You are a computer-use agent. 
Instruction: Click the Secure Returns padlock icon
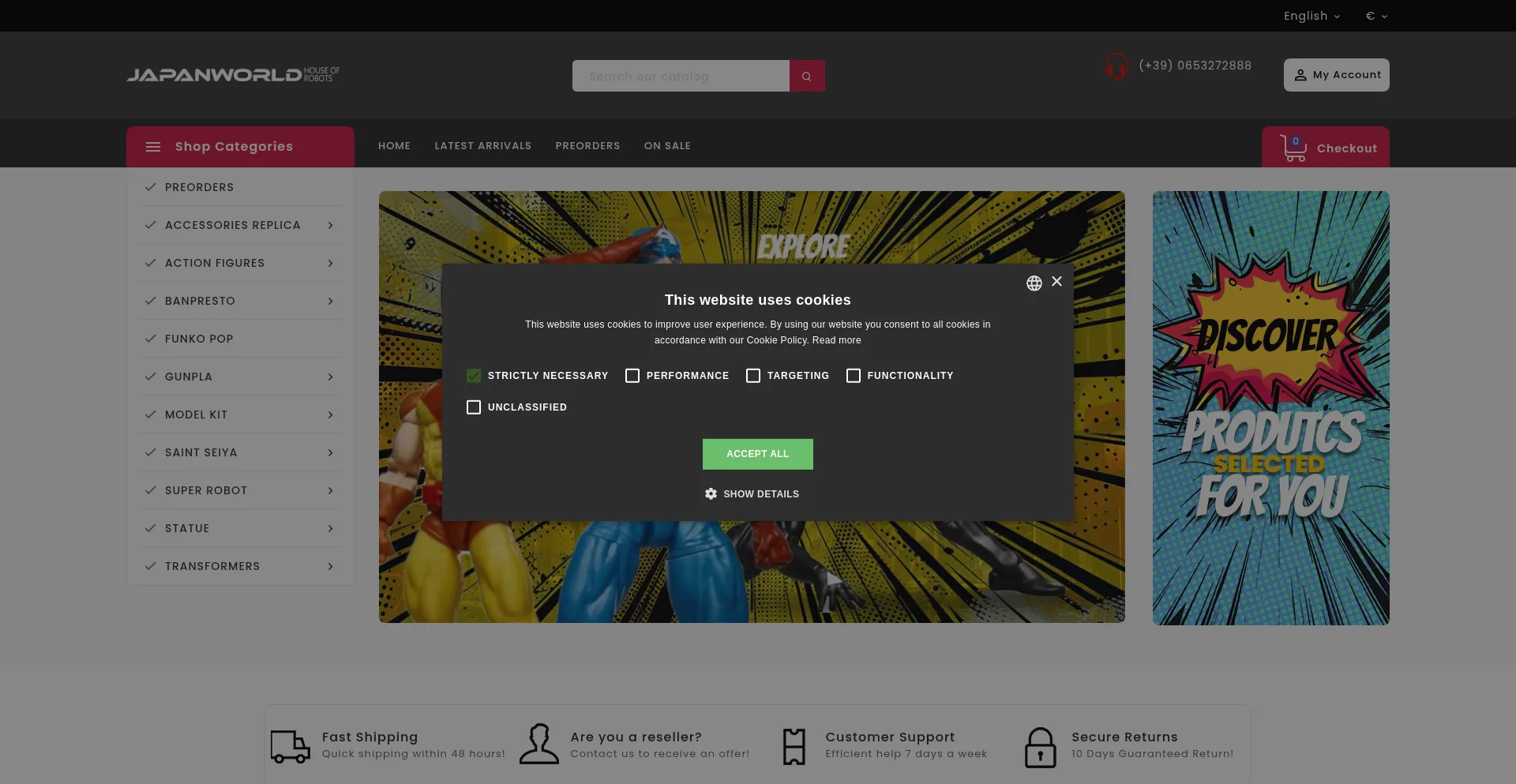(1040, 747)
